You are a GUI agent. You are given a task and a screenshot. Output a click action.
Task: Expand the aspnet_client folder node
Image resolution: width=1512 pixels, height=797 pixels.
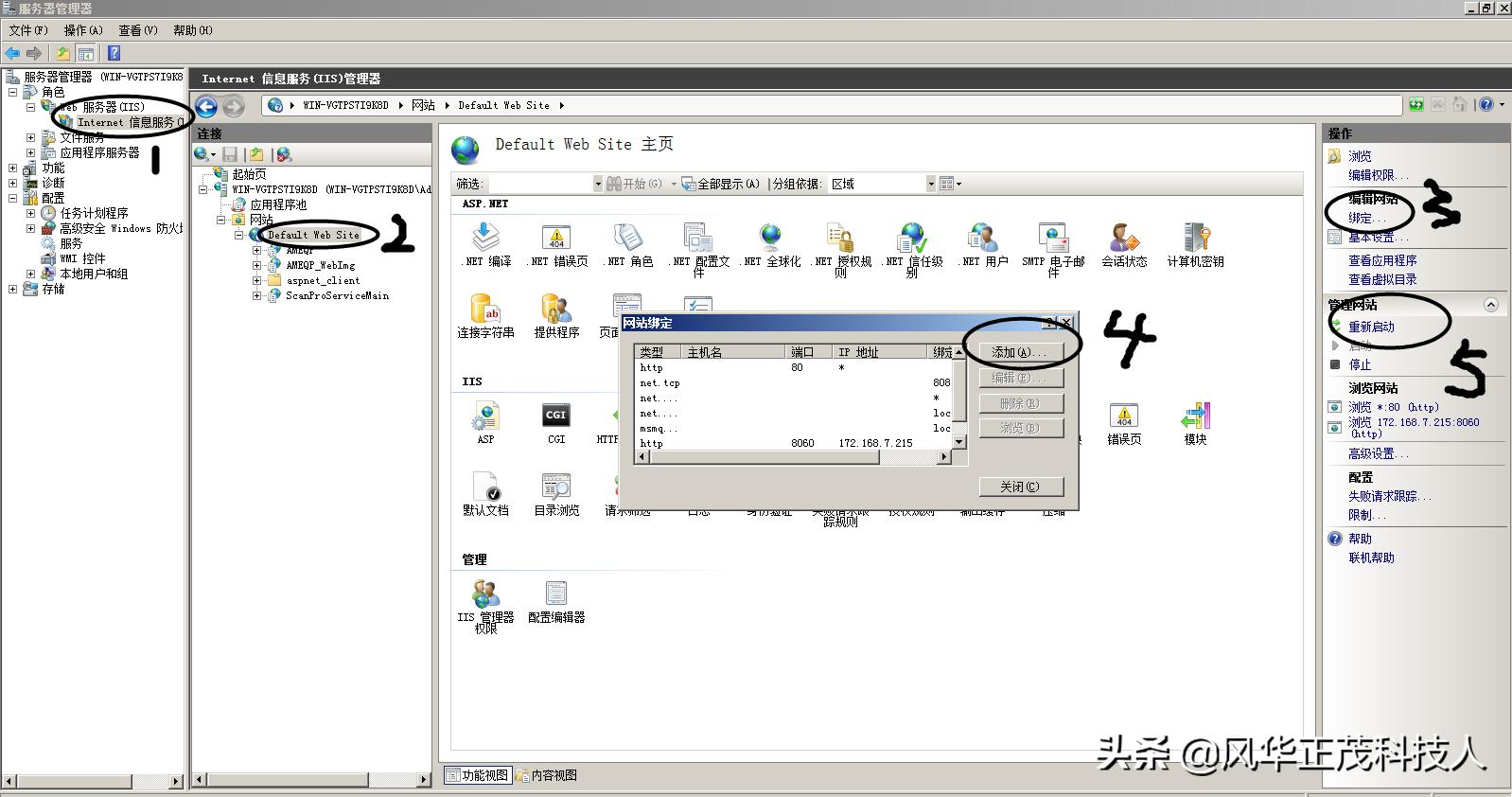(256, 280)
